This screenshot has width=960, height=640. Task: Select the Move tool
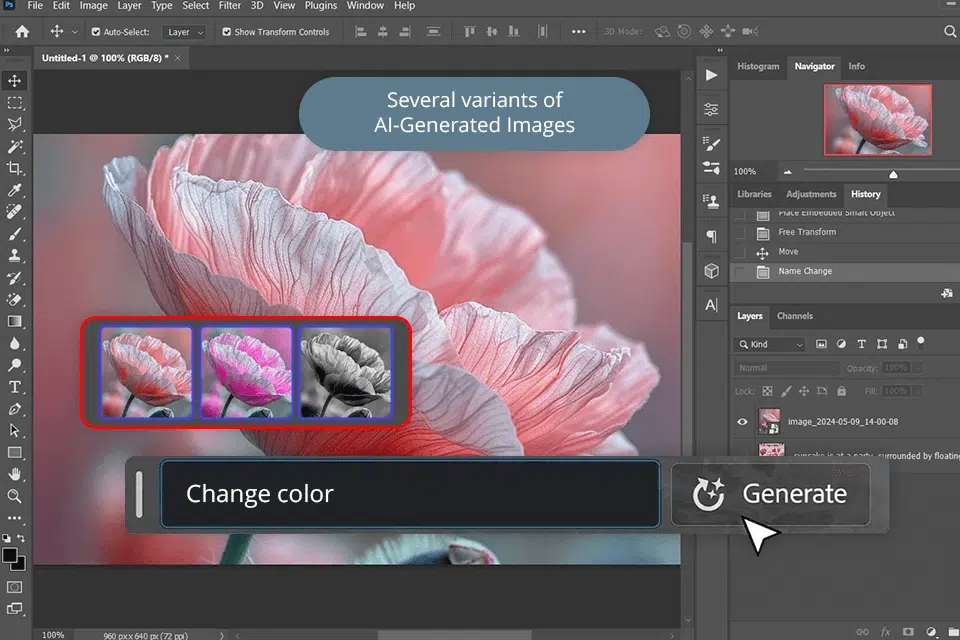point(14,81)
